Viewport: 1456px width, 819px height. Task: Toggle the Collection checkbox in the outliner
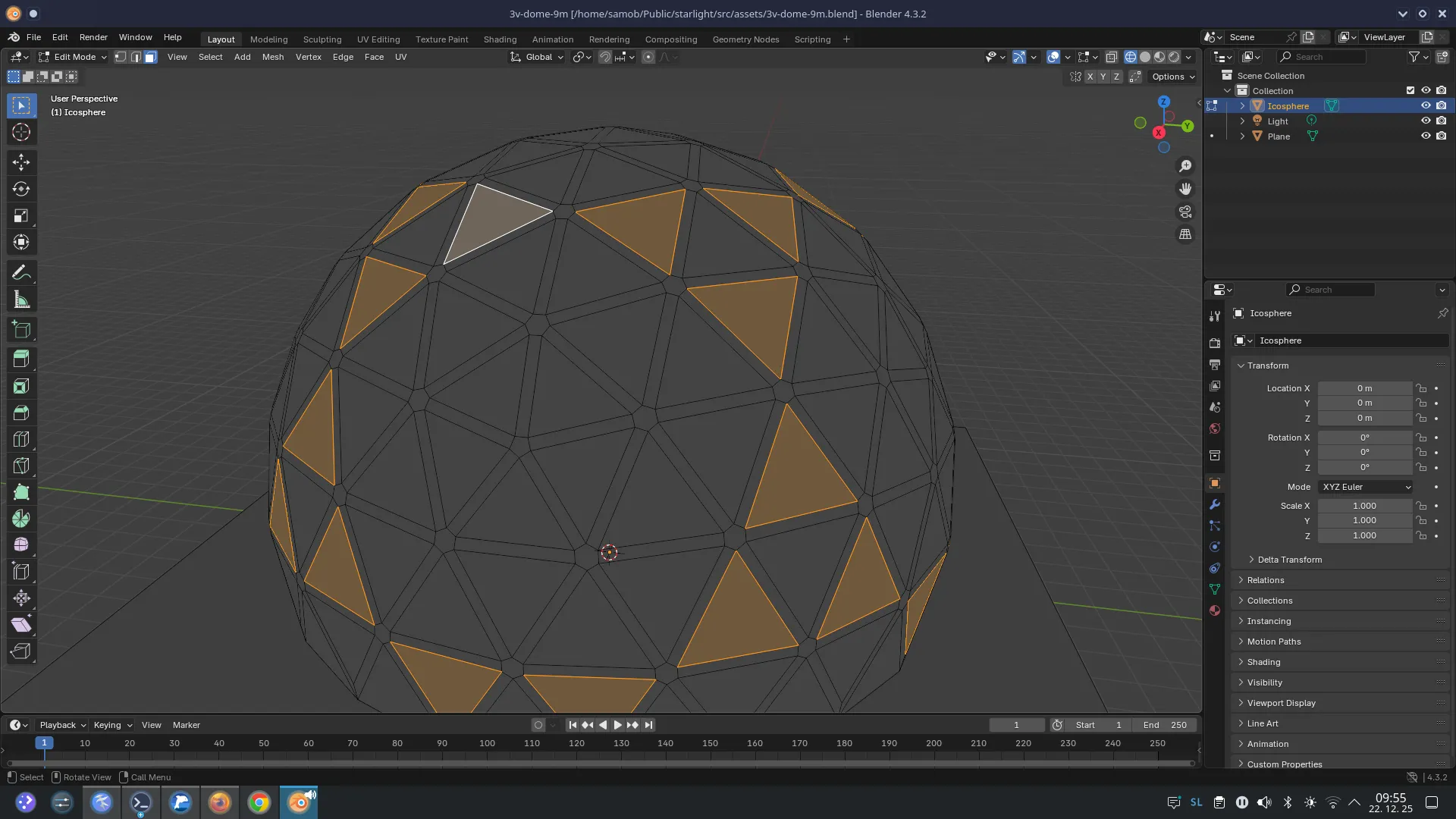(1409, 90)
